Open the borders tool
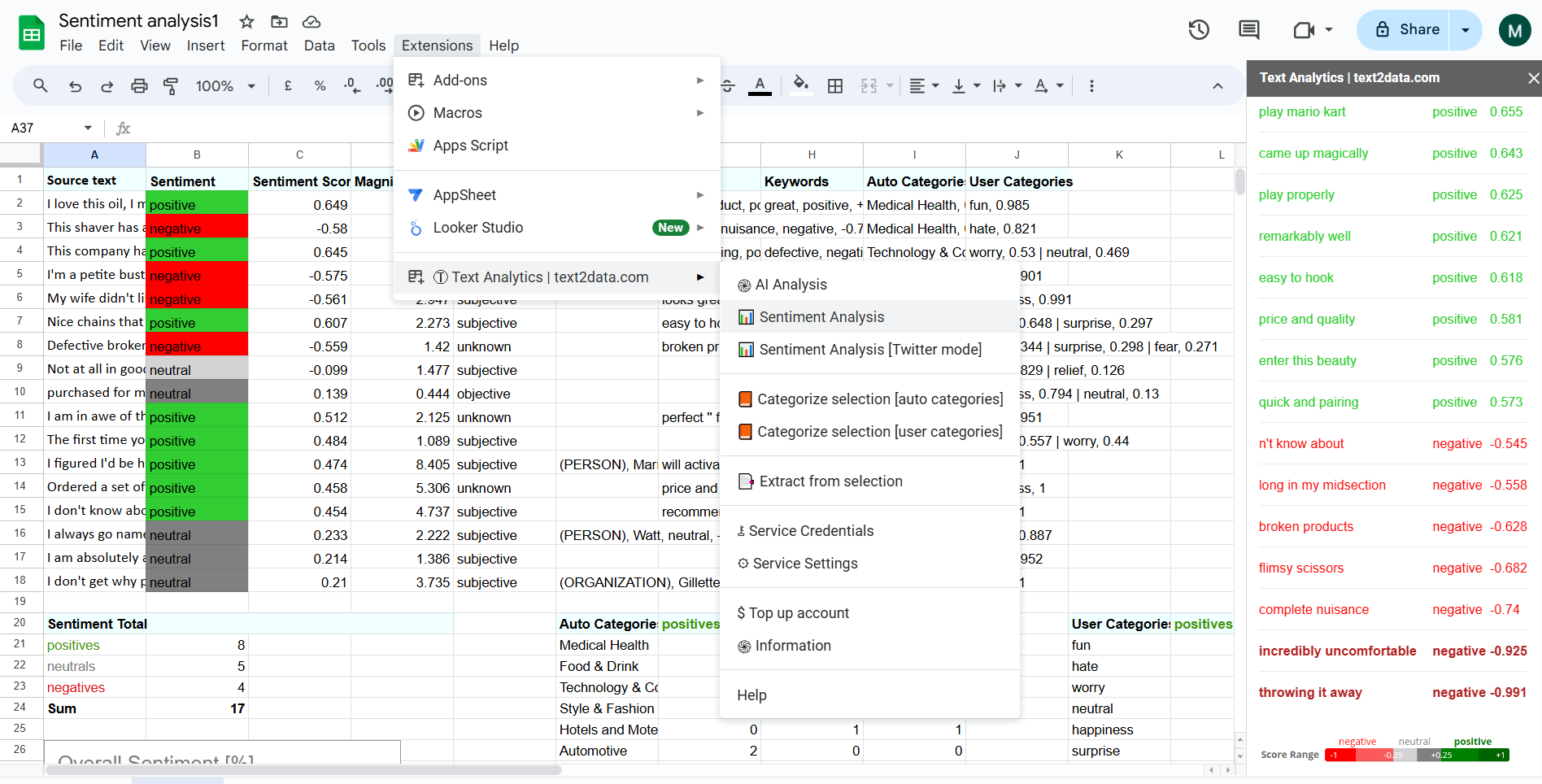The height and width of the screenshot is (784, 1542). (x=835, y=86)
